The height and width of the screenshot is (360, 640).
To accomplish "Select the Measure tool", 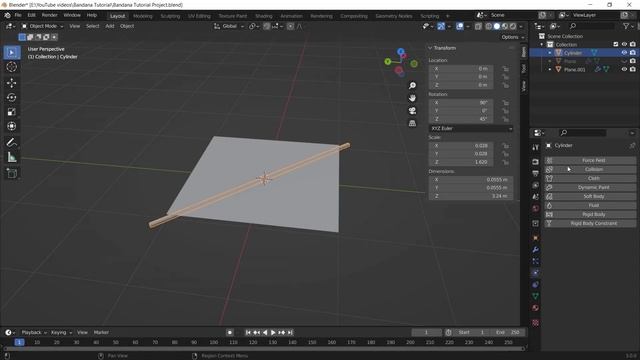I will [x=11, y=157].
